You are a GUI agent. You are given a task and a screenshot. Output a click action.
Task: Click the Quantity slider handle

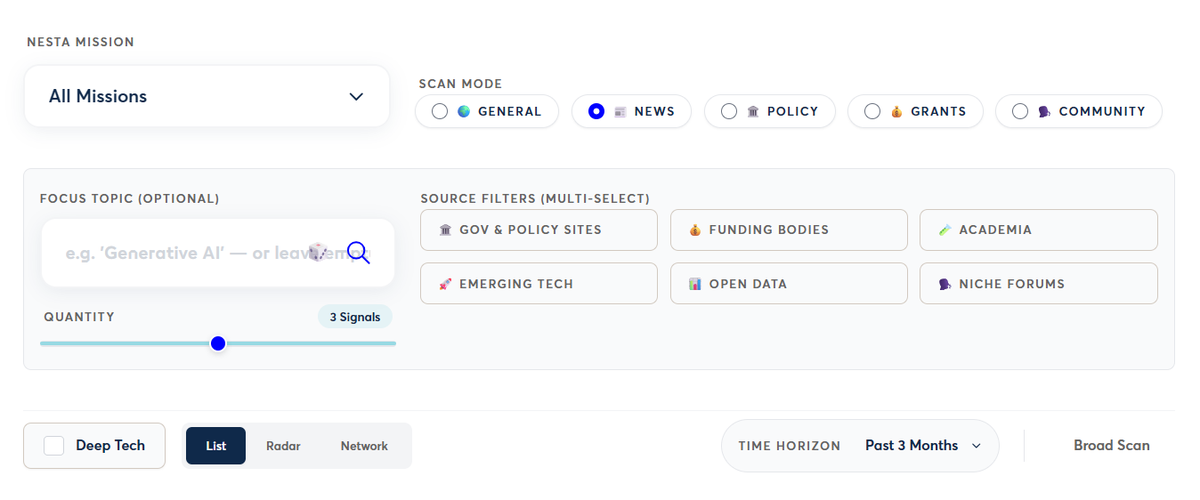218,343
